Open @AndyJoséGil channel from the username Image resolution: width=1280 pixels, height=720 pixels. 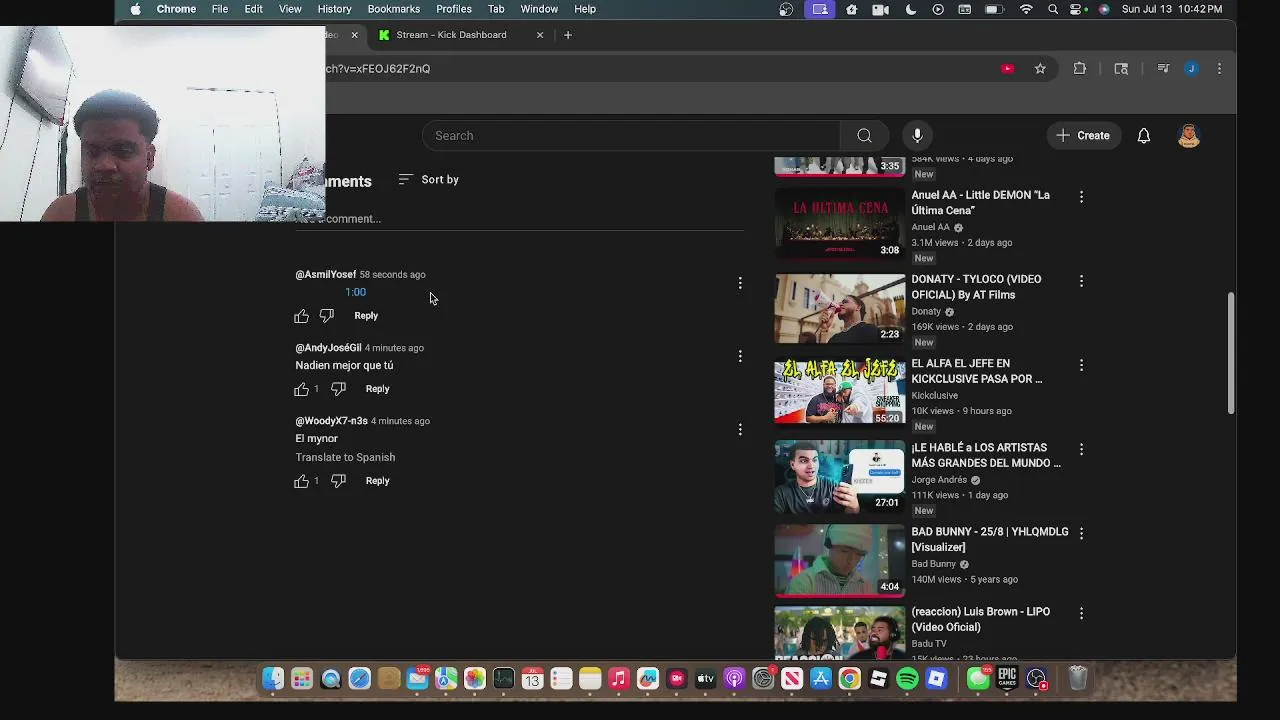[328, 348]
